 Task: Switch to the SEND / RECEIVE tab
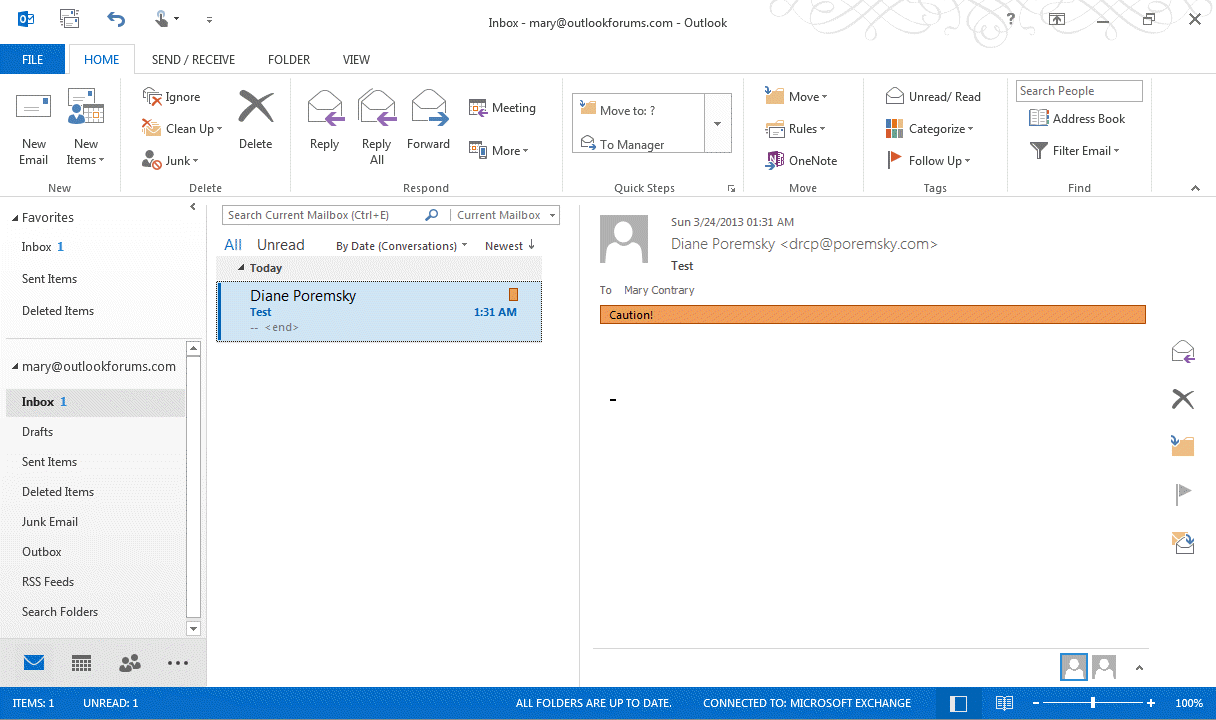pyautogui.click(x=193, y=59)
